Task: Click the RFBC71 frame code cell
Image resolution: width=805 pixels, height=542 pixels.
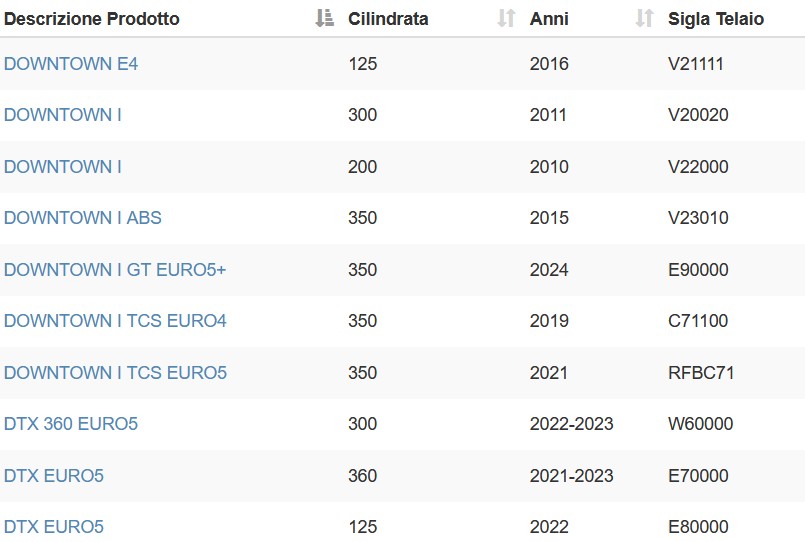Action: click(x=701, y=373)
